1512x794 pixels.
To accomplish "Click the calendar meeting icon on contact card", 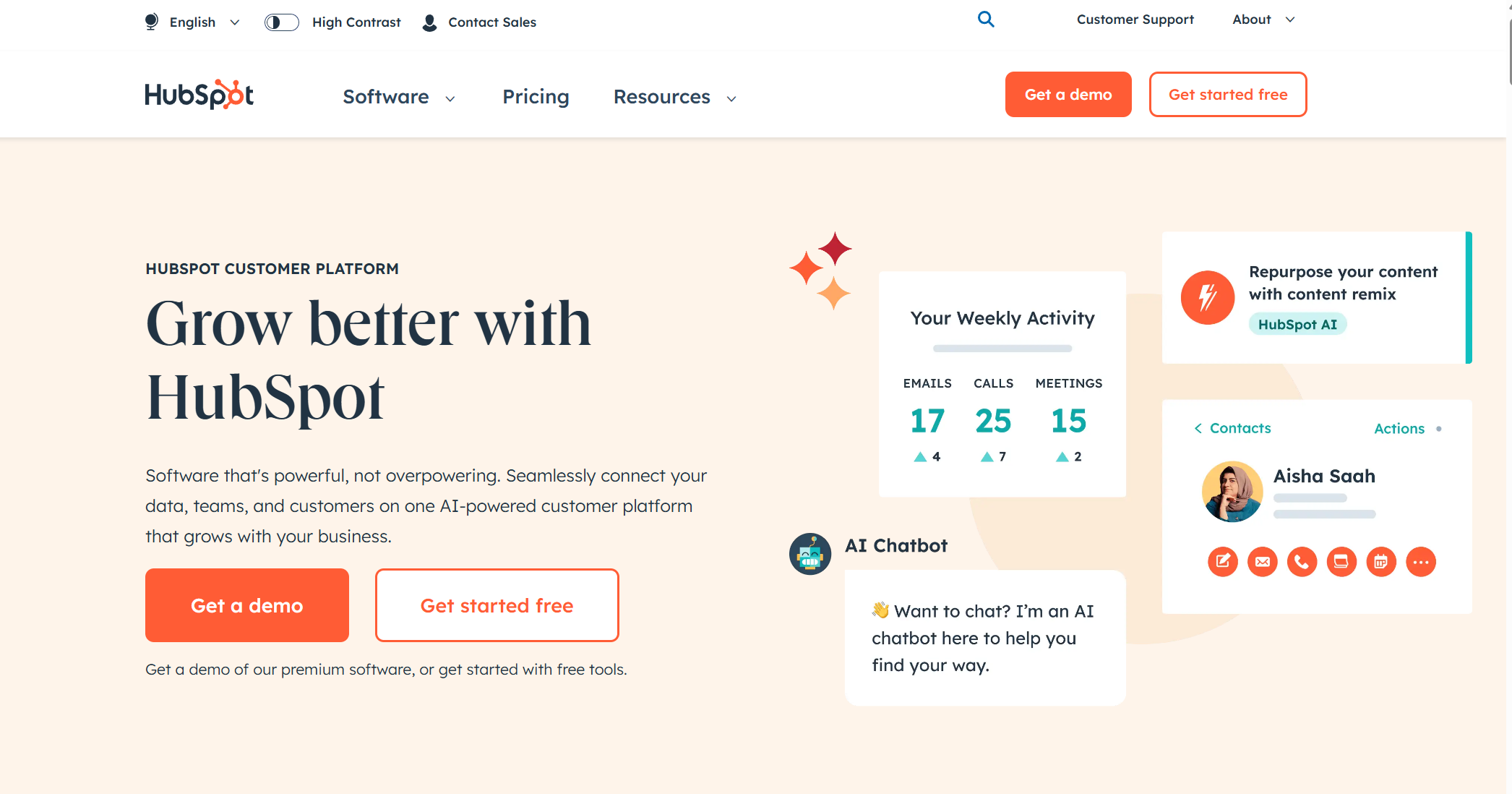I will tap(1380, 562).
